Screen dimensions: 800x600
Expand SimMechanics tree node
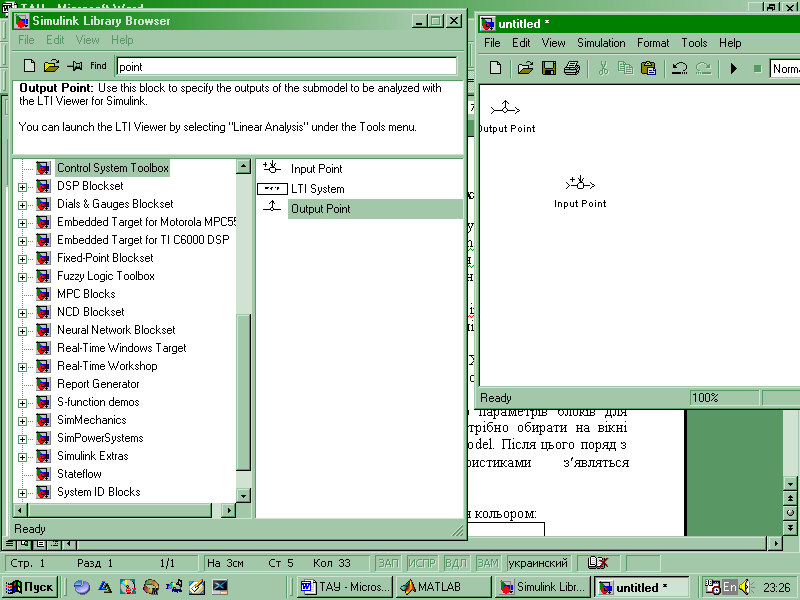(22, 421)
